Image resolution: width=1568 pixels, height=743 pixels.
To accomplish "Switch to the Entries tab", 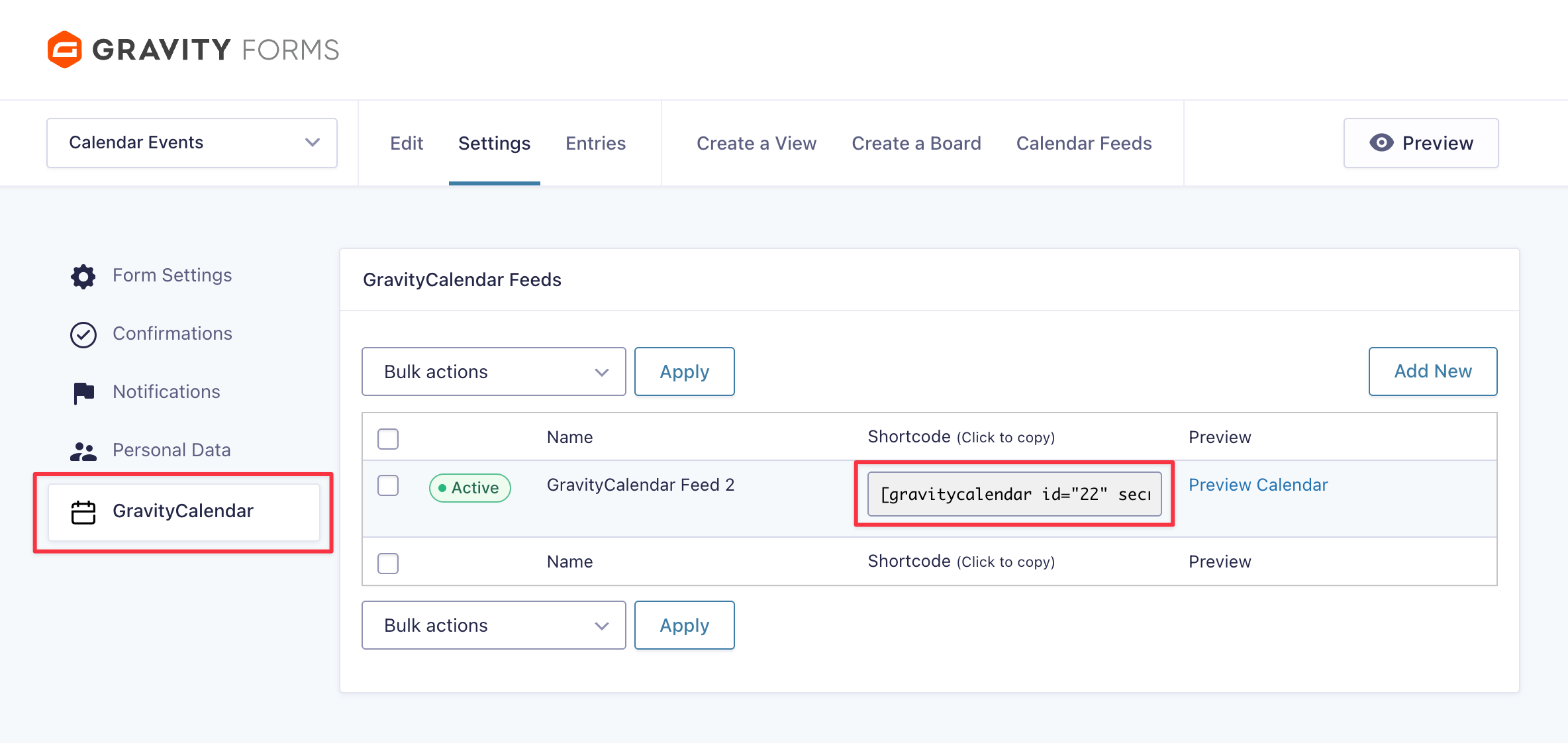I will click(x=595, y=143).
